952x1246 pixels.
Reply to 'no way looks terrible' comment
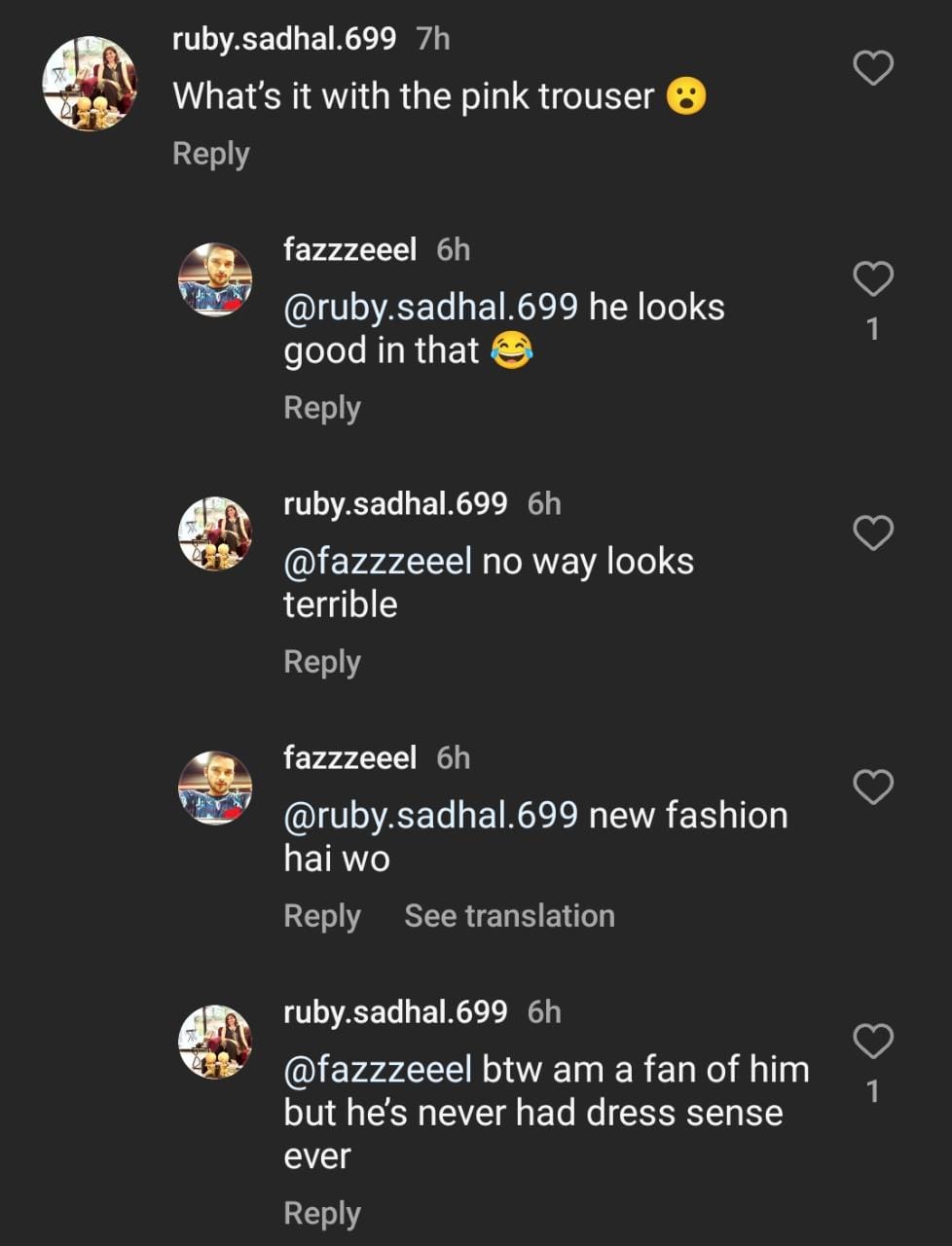point(321,662)
